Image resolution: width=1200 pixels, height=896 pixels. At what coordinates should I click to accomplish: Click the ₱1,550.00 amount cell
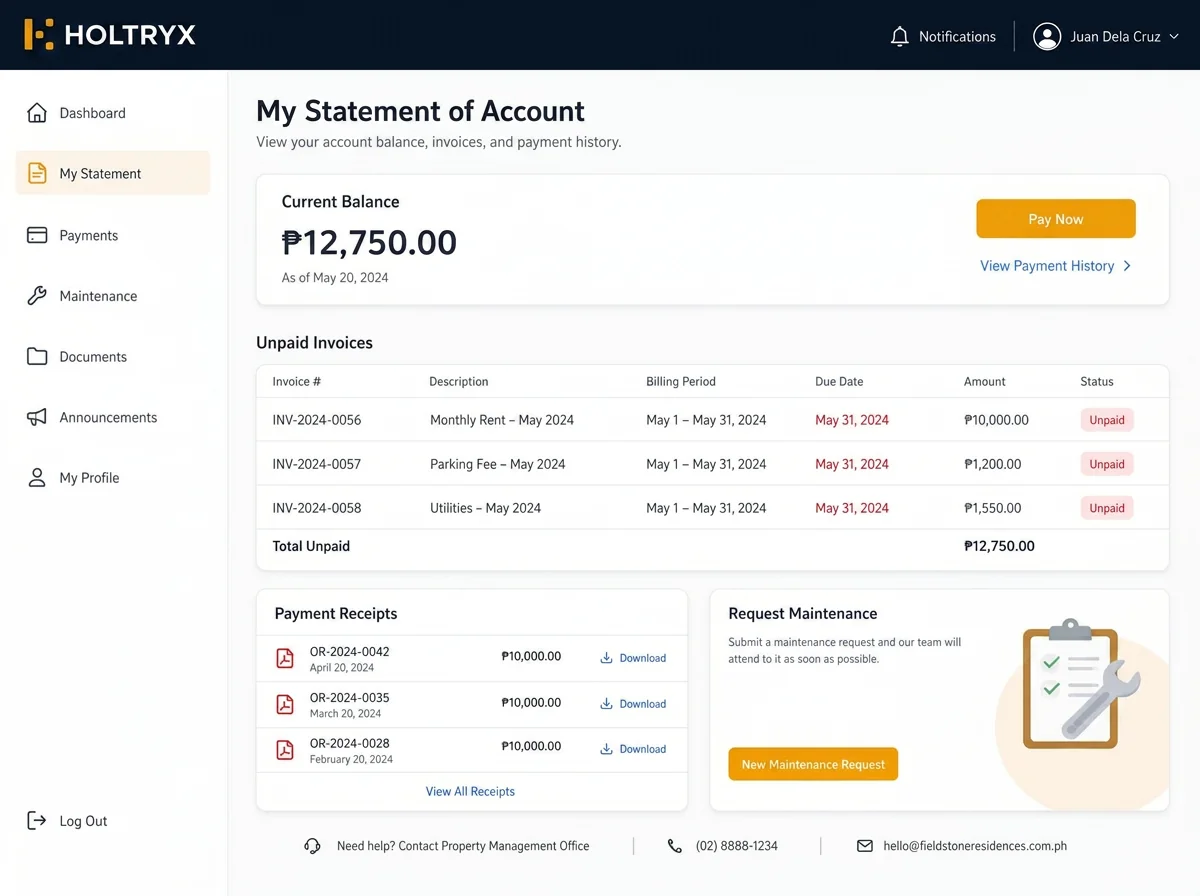click(x=993, y=508)
